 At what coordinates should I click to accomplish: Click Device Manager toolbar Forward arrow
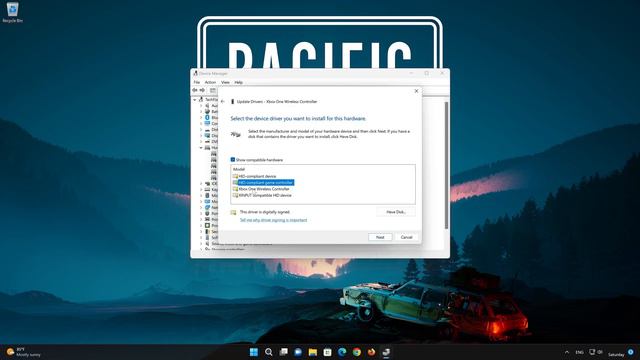(202, 90)
